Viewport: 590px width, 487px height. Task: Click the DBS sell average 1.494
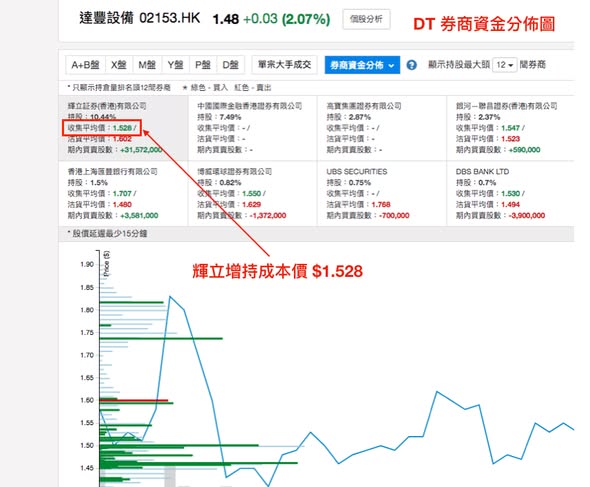[511, 204]
